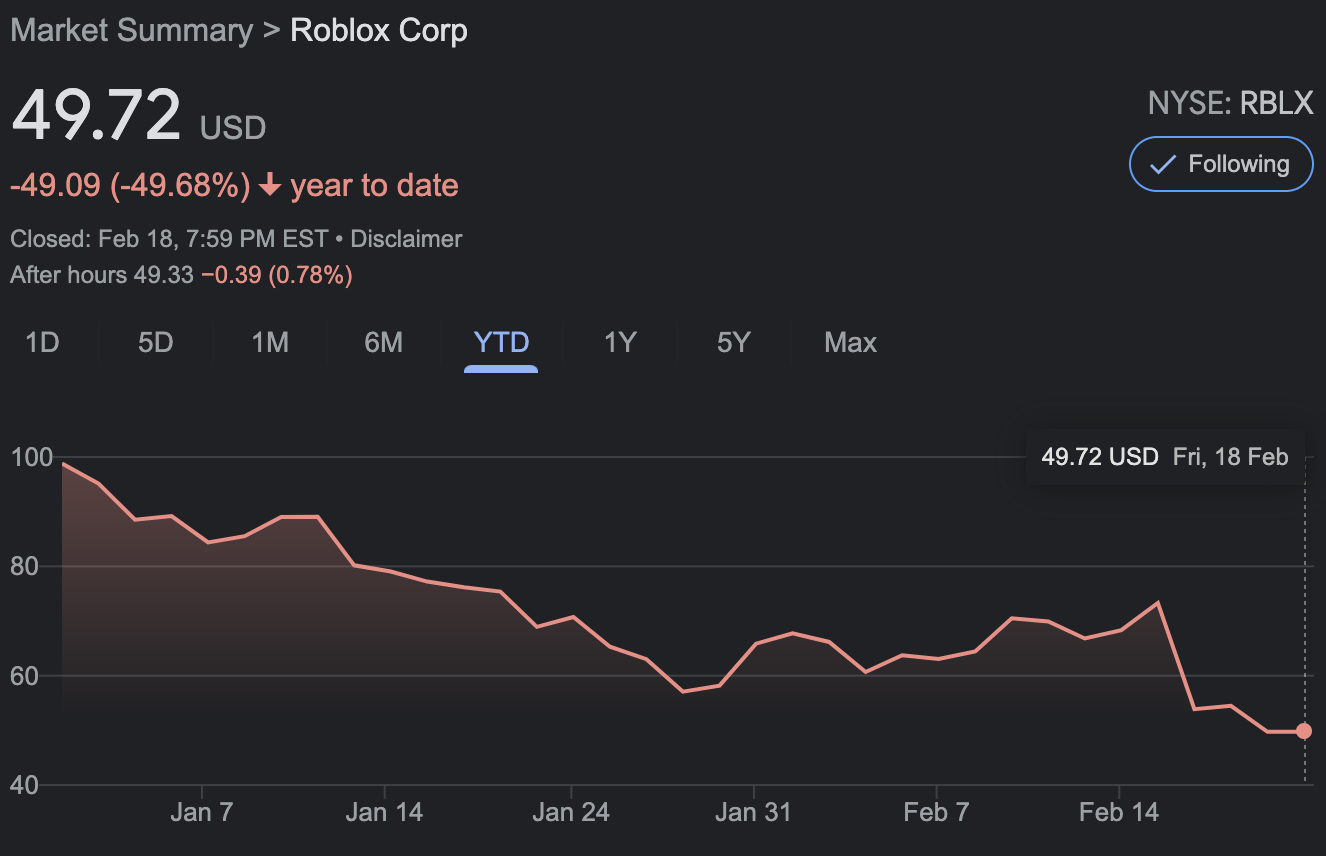
Task: Click the 49.72 USD Fri, 18 Feb tooltip
Action: tap(1165, 457)
